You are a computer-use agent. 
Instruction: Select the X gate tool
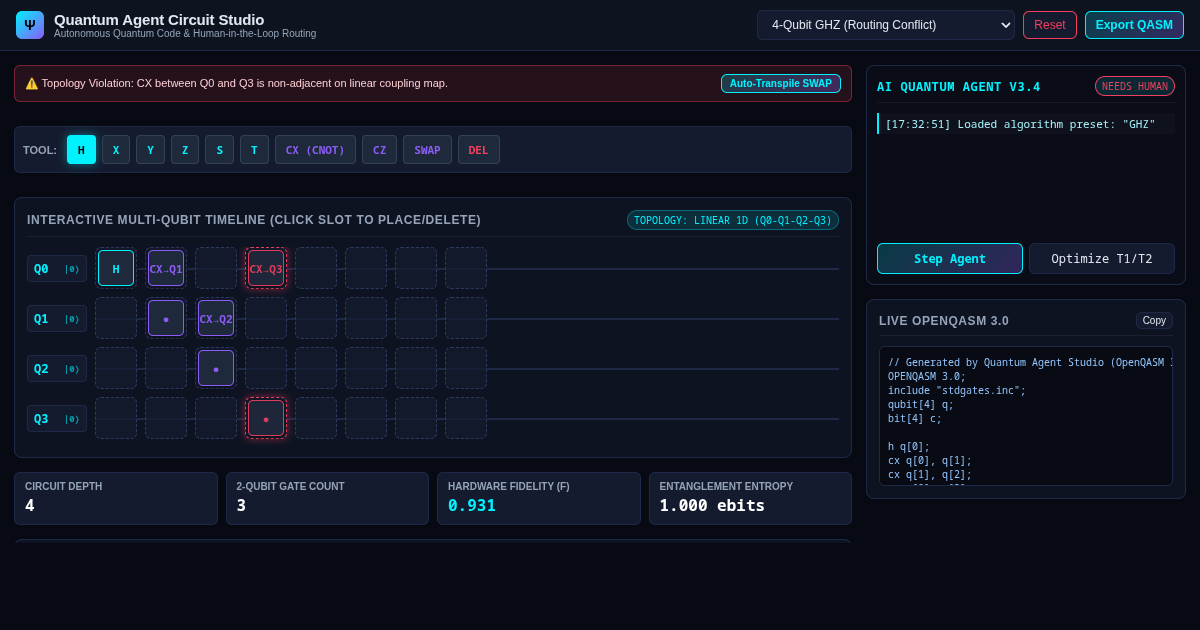pyautogui.click(x=116, y=150)
